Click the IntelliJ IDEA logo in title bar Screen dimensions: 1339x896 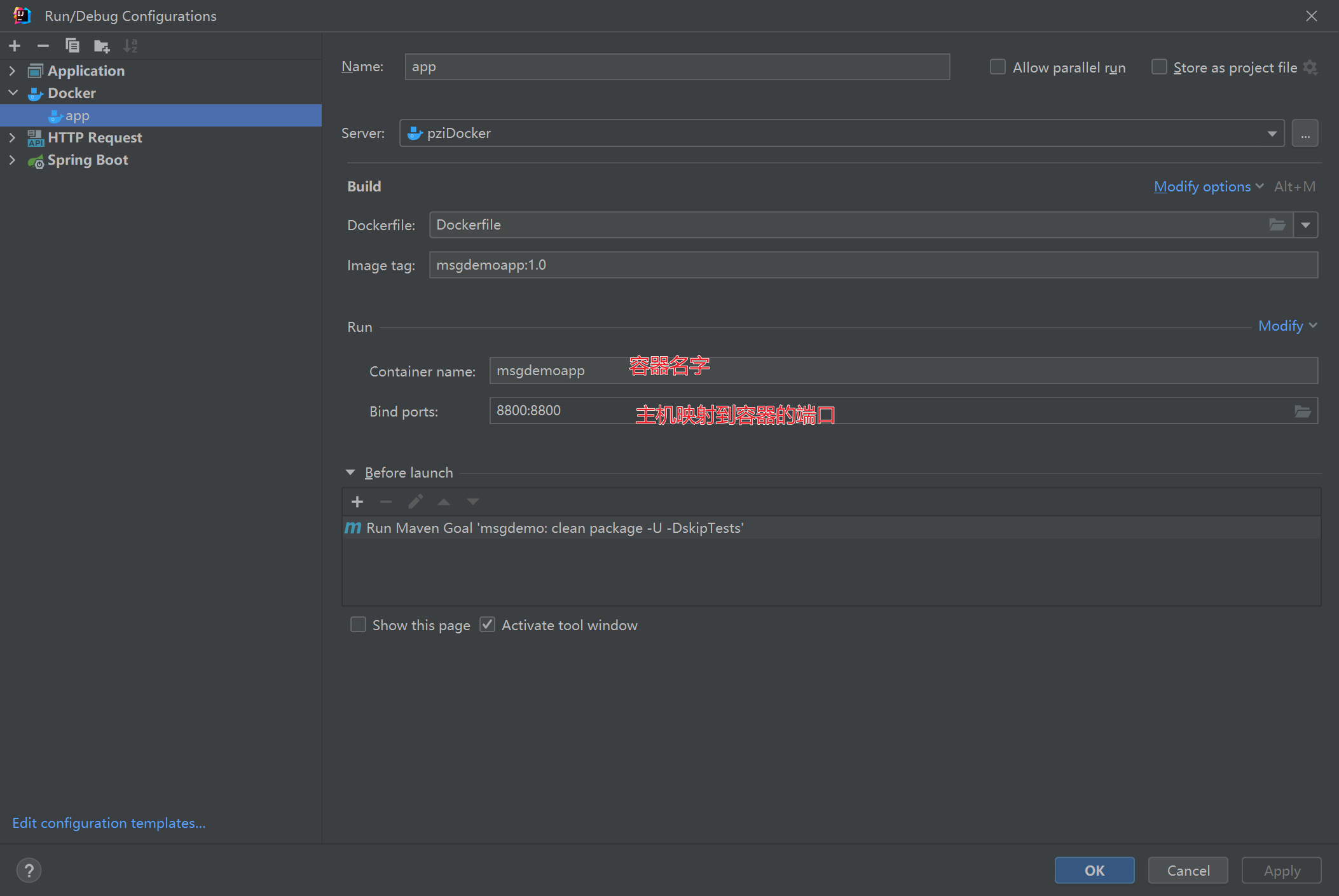pos(22,15)
